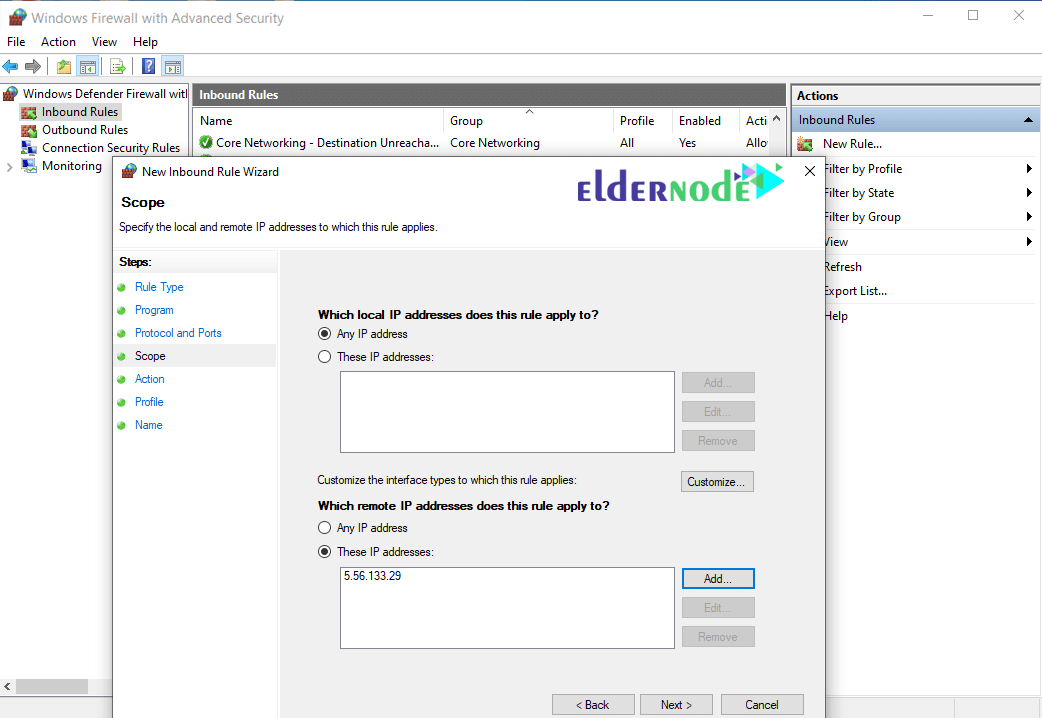Click the blue Back arrow toolbar icon

[x=10, y=67]
